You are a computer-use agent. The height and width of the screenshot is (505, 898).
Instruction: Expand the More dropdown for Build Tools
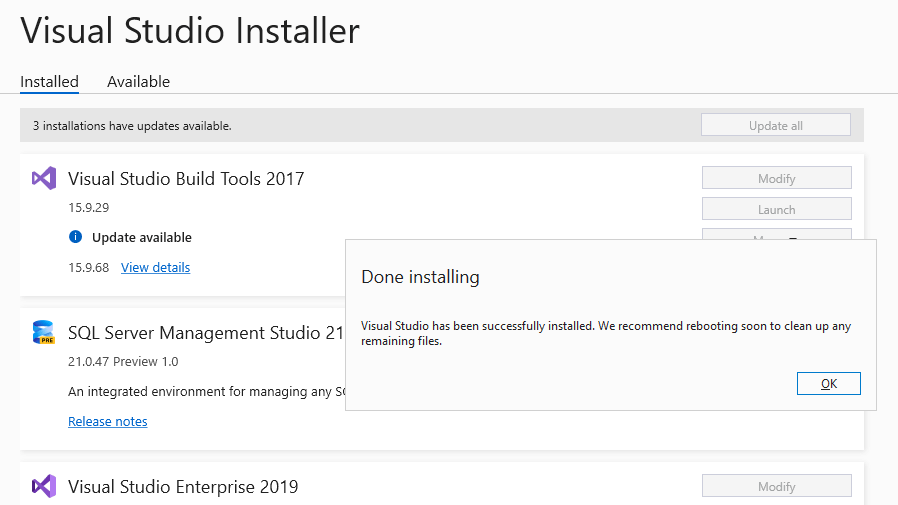pyautogui.click(x=776, y=234)
